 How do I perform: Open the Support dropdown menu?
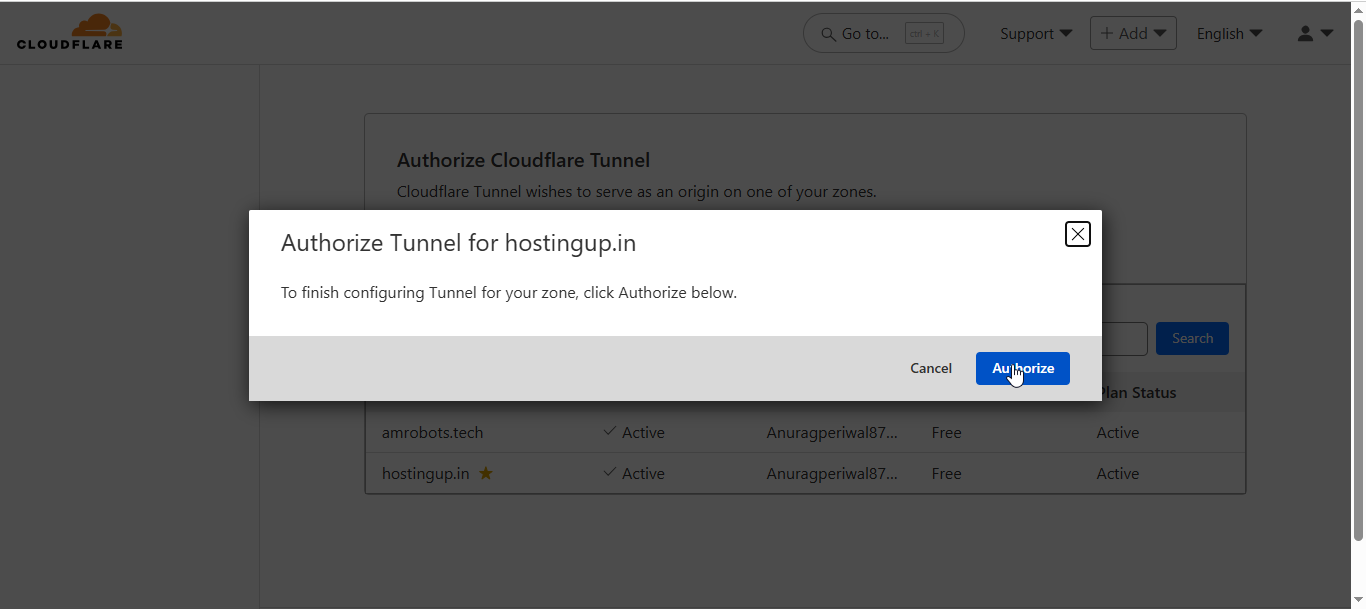pos(1036,33)
